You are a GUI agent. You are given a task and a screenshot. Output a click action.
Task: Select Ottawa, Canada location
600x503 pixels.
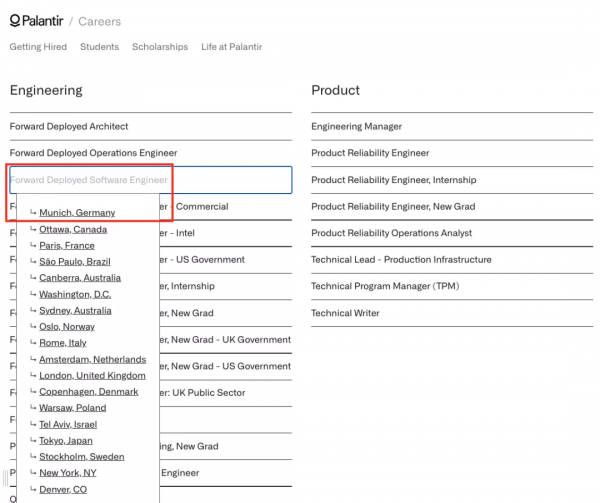73,230
